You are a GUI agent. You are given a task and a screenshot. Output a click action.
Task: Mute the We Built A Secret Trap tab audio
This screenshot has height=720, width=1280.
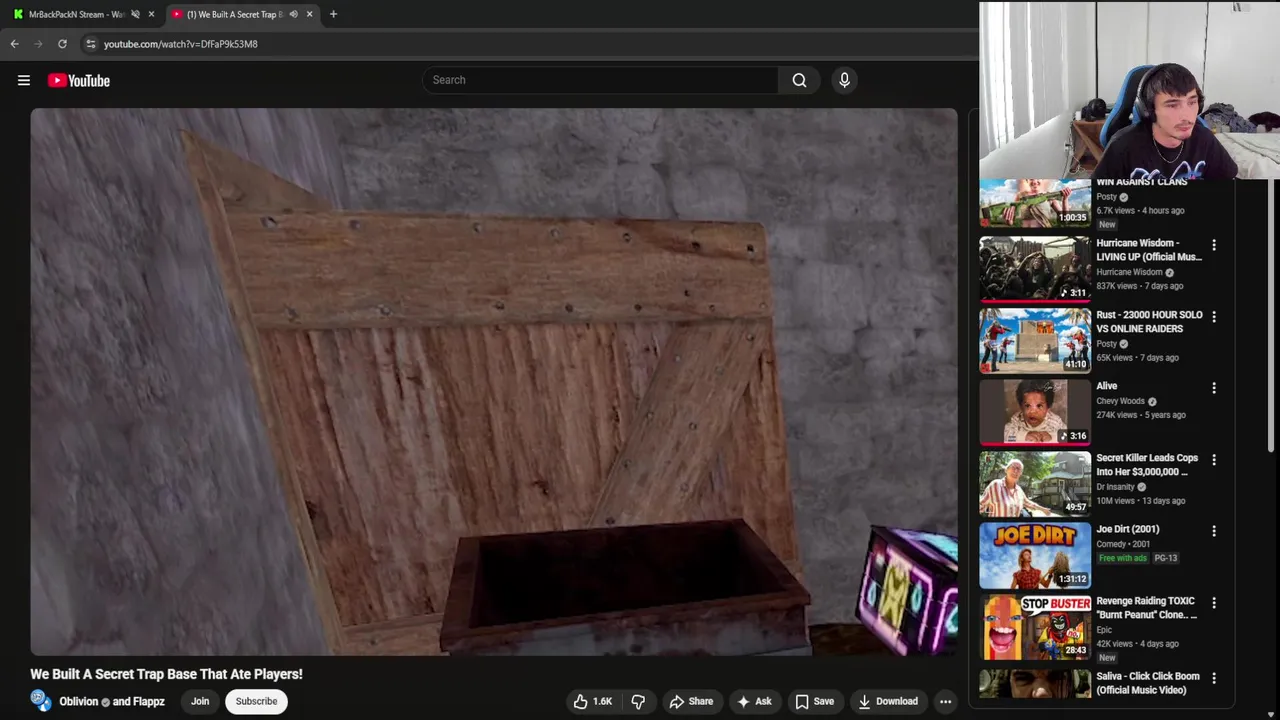click(x=293, y=14)
